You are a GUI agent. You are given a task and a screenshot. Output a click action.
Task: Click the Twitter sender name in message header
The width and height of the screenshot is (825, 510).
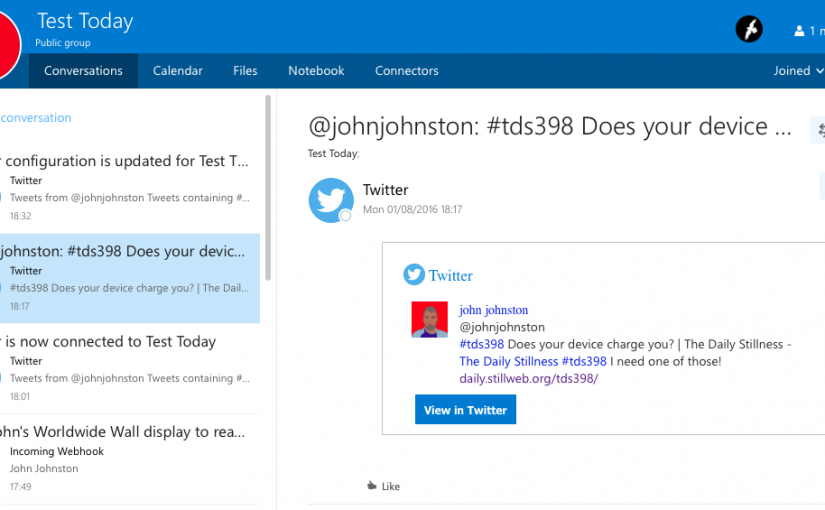pyautogui.click(x=386, y=190)
